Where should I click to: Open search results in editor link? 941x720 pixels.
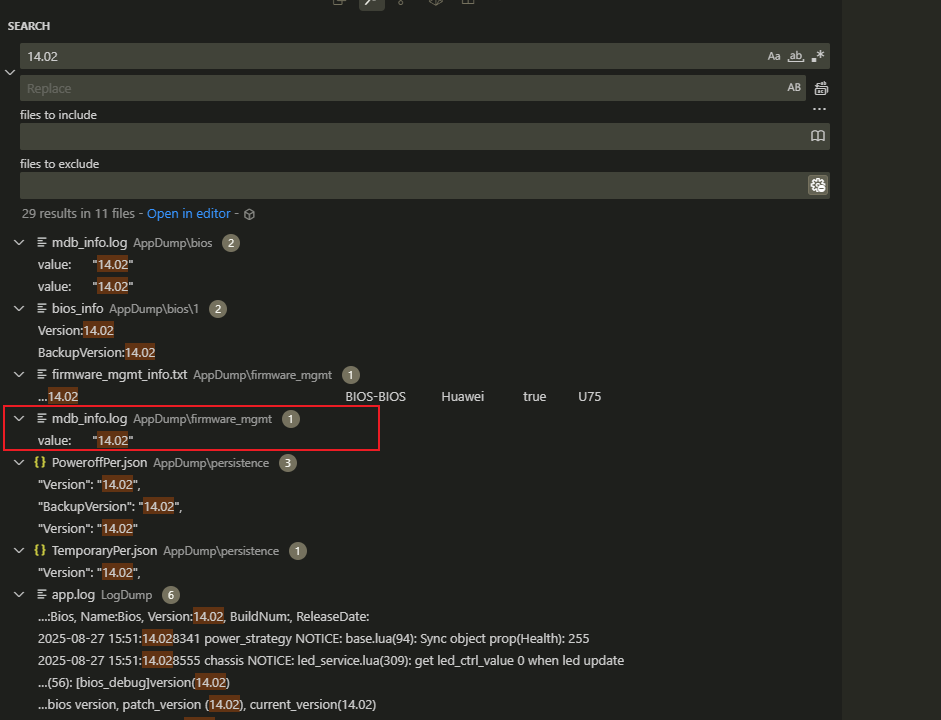click(188, 214)
